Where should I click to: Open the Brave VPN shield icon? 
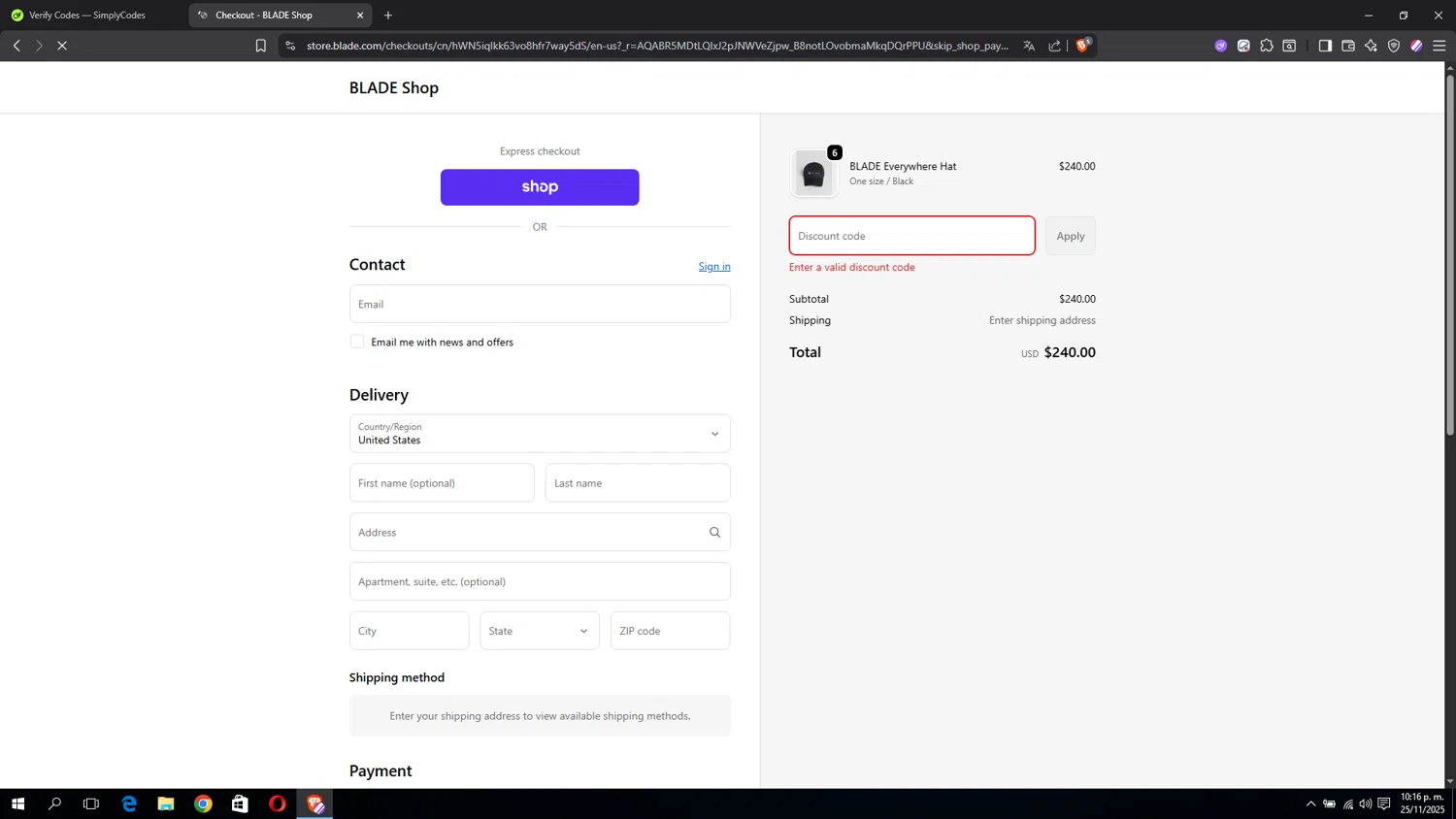tap(1394, 46)
